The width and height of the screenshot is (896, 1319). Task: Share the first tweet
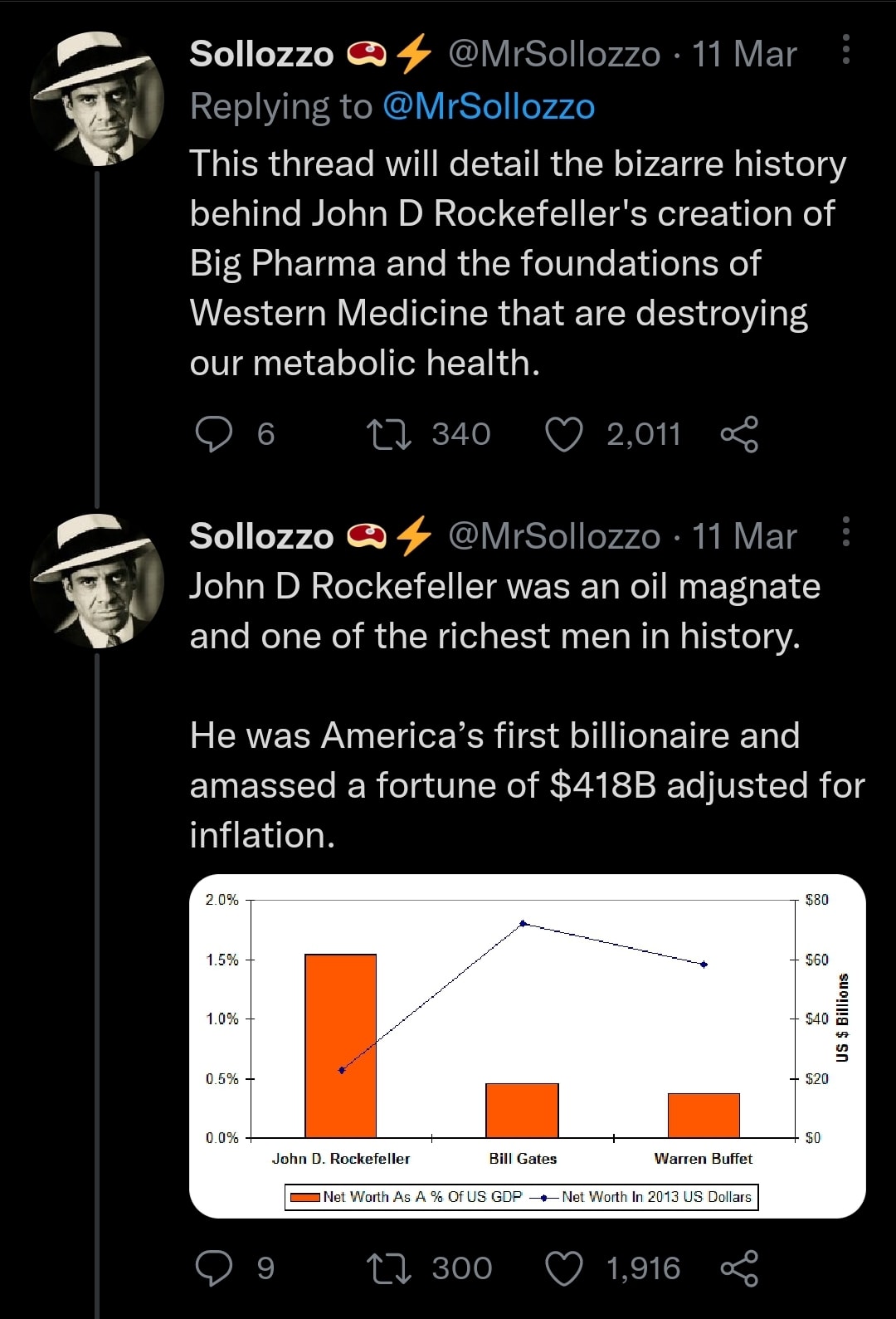pyautogui.click(x=739, y=434)
